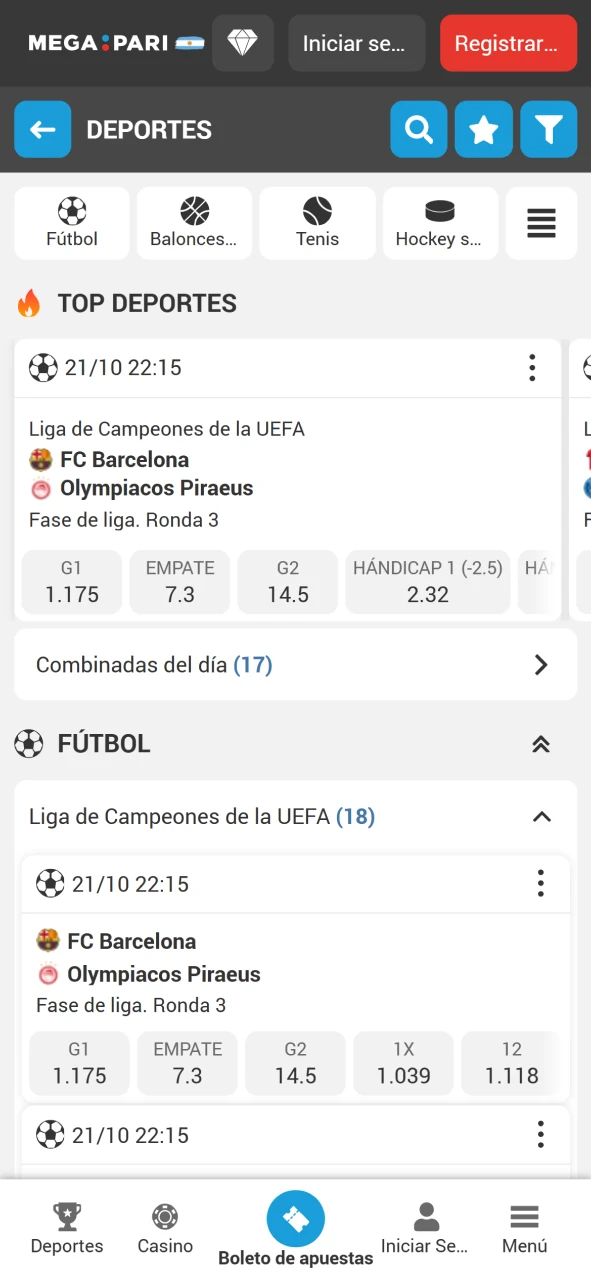Viewport: 591px width, 1280px height.
Task: Open the search icon in the Deportes header
Action: (418, 129)
